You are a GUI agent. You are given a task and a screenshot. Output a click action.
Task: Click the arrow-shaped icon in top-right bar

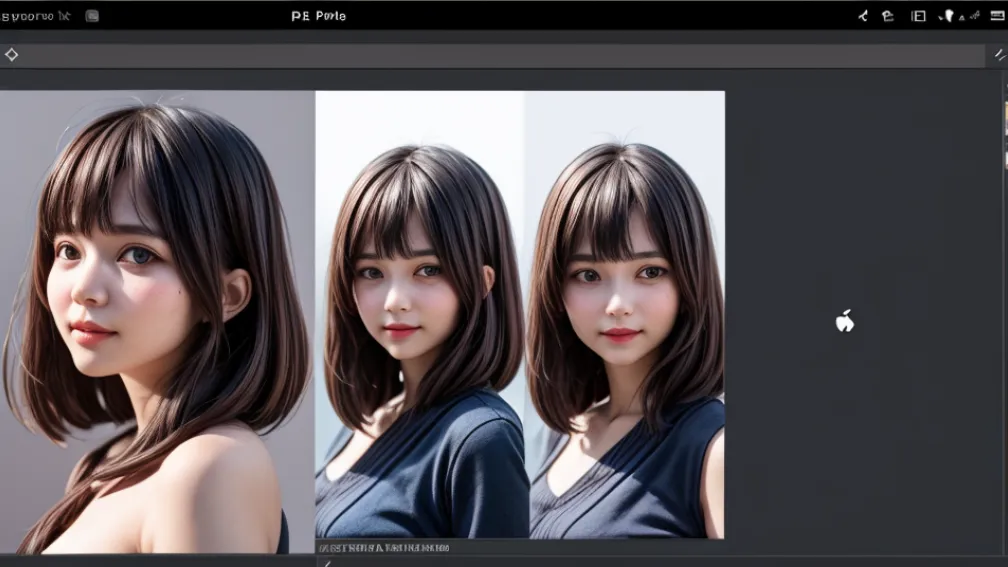pos(863,16)
